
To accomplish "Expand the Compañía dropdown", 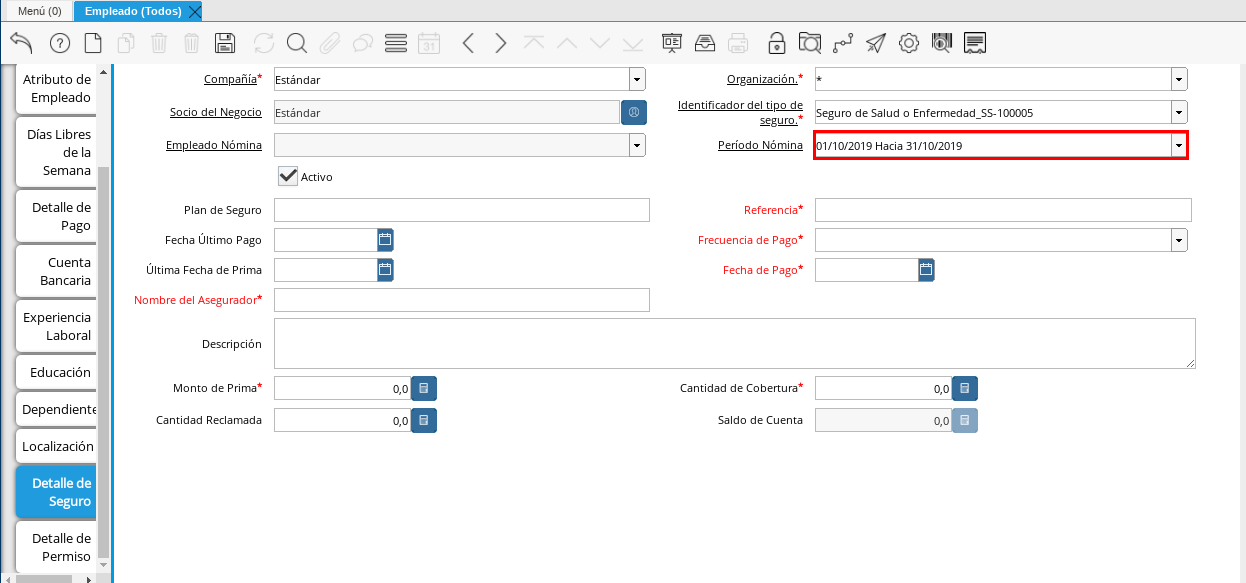I will (x=637, y=80).
